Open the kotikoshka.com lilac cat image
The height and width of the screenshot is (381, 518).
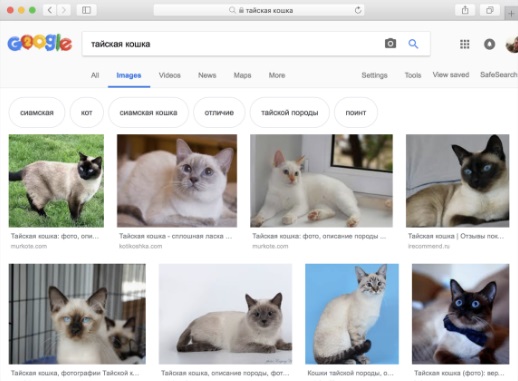pyautogui.click(x=177, y=181)
